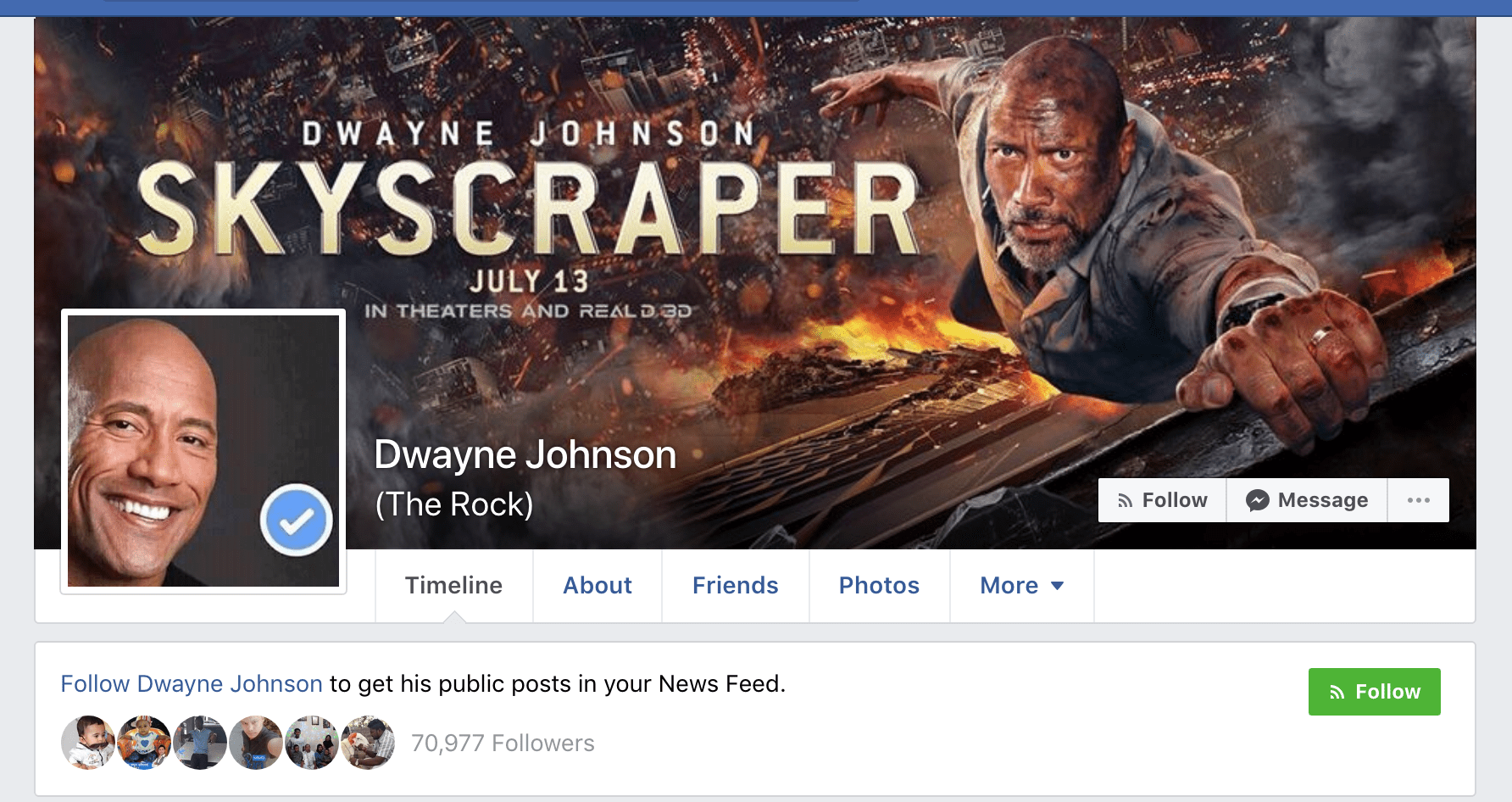Viewport: 1512px width, 802px height.
Task: Click the RSS icon on green Follow button
Action: pyautogui.click(x=1337, y=693)
